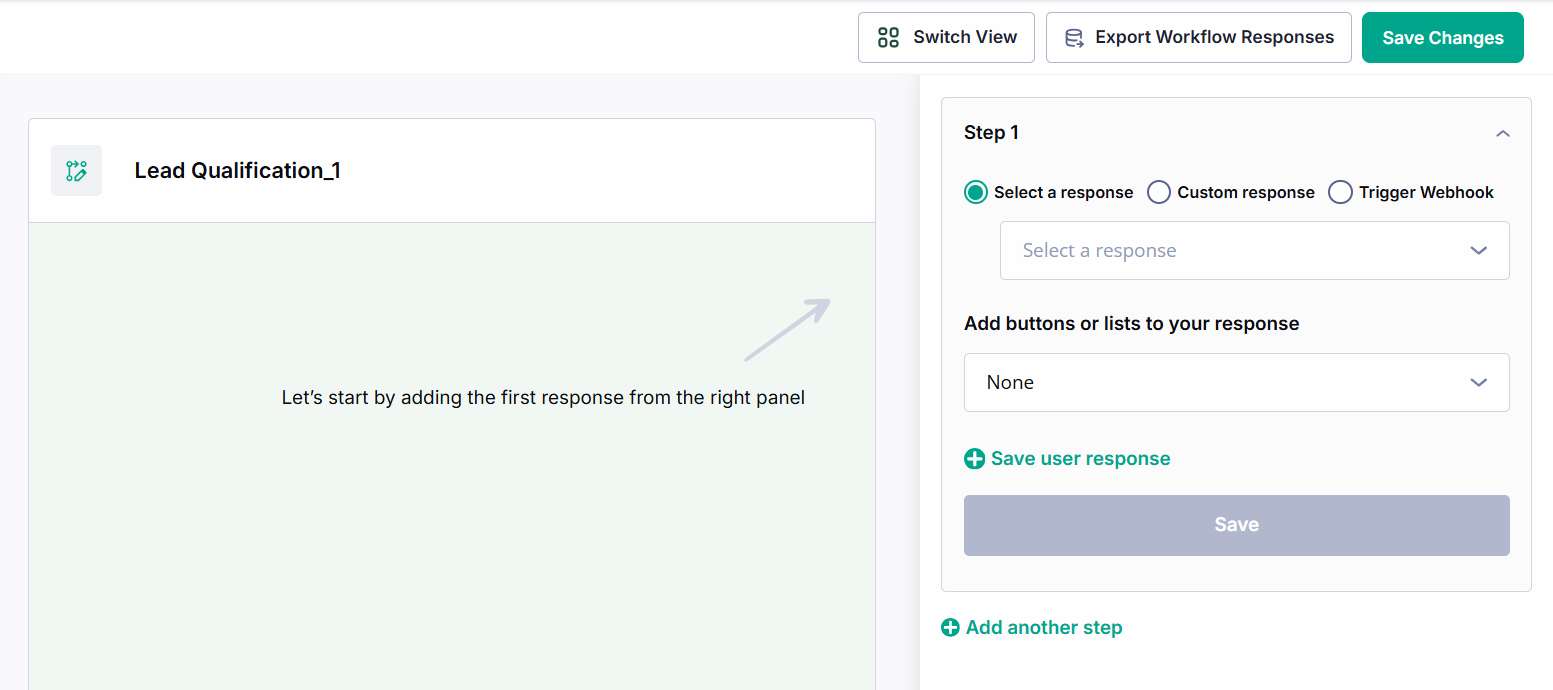Click the Let's start by adding hint text

click(543, 398)
